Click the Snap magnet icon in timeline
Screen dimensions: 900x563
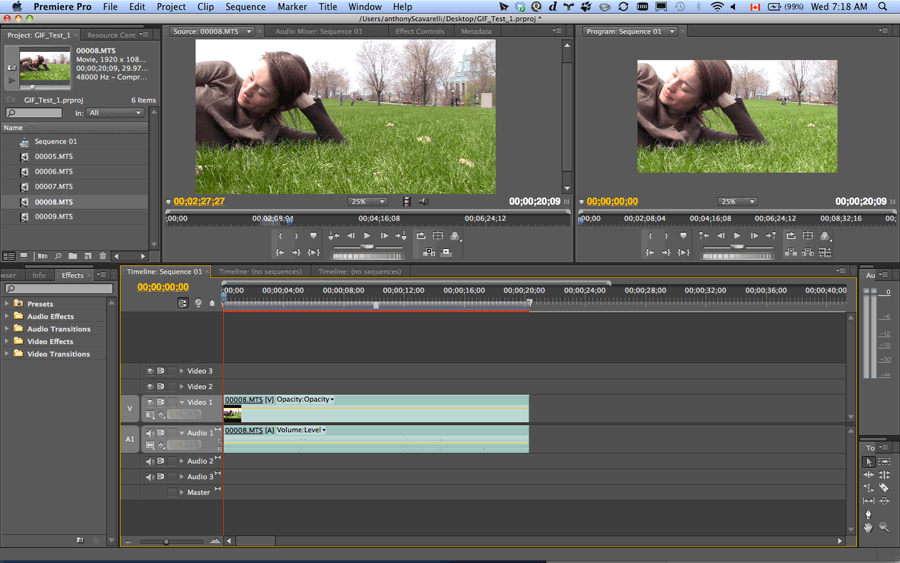(x=183, y=303)
